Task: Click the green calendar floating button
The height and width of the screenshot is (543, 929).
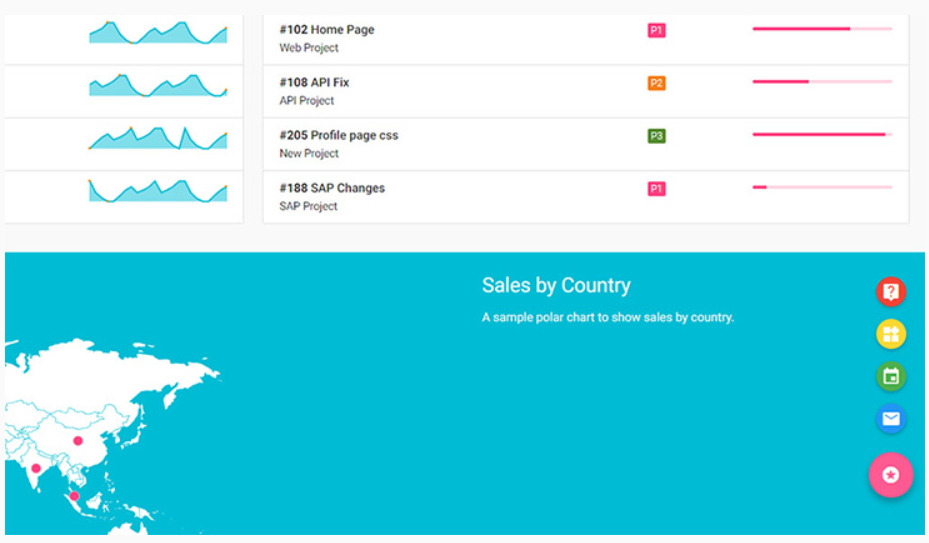Action: (x=890, y=377)
